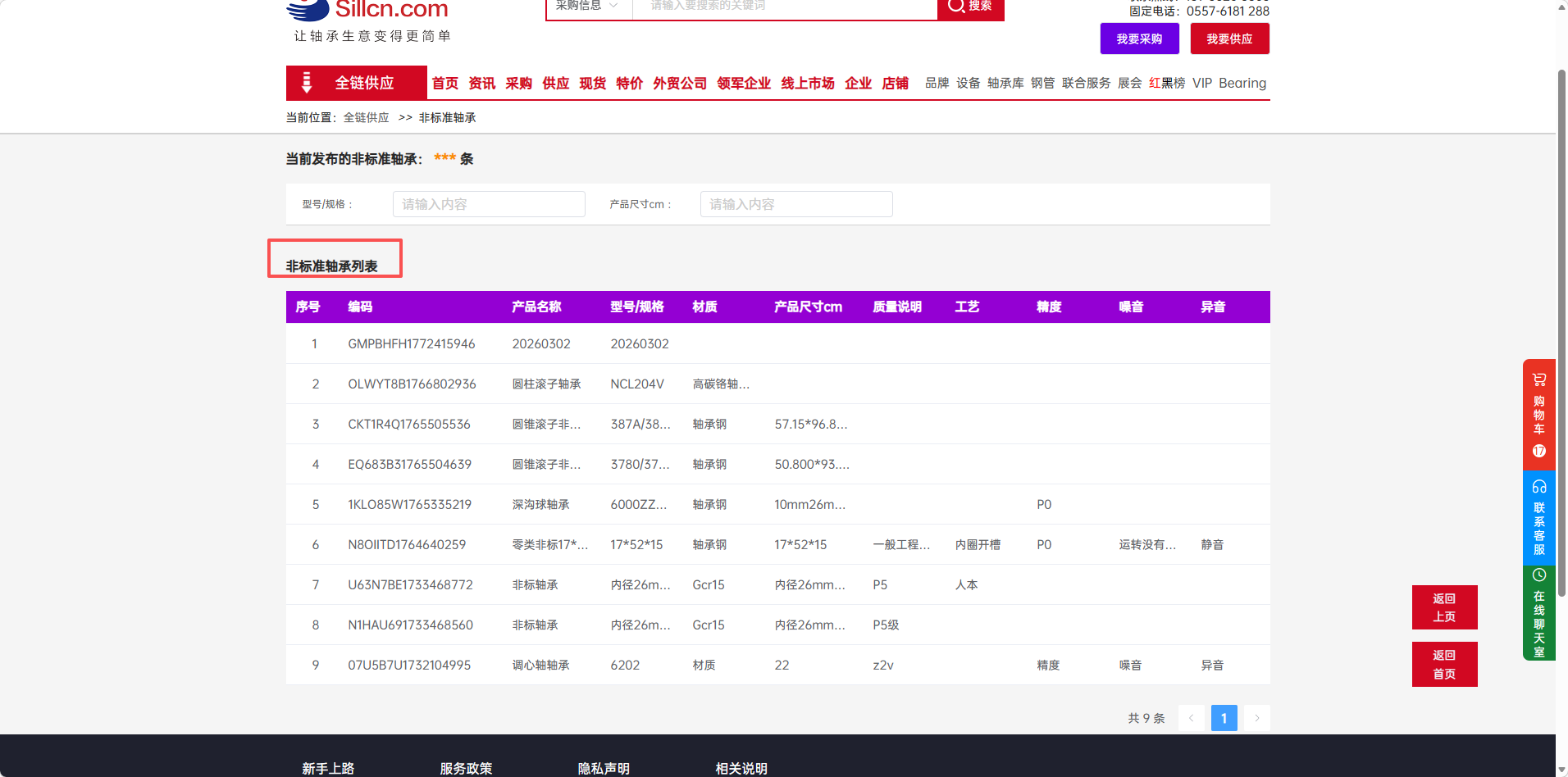
Task: Click the 全链供应 breadcrumb link
Action: point(366,117)
